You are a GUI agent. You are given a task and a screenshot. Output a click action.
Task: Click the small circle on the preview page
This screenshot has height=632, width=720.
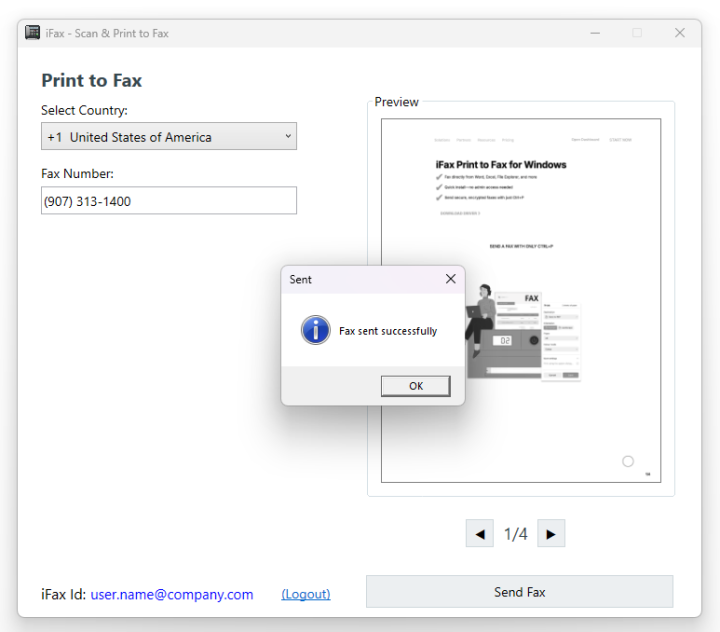628,461
